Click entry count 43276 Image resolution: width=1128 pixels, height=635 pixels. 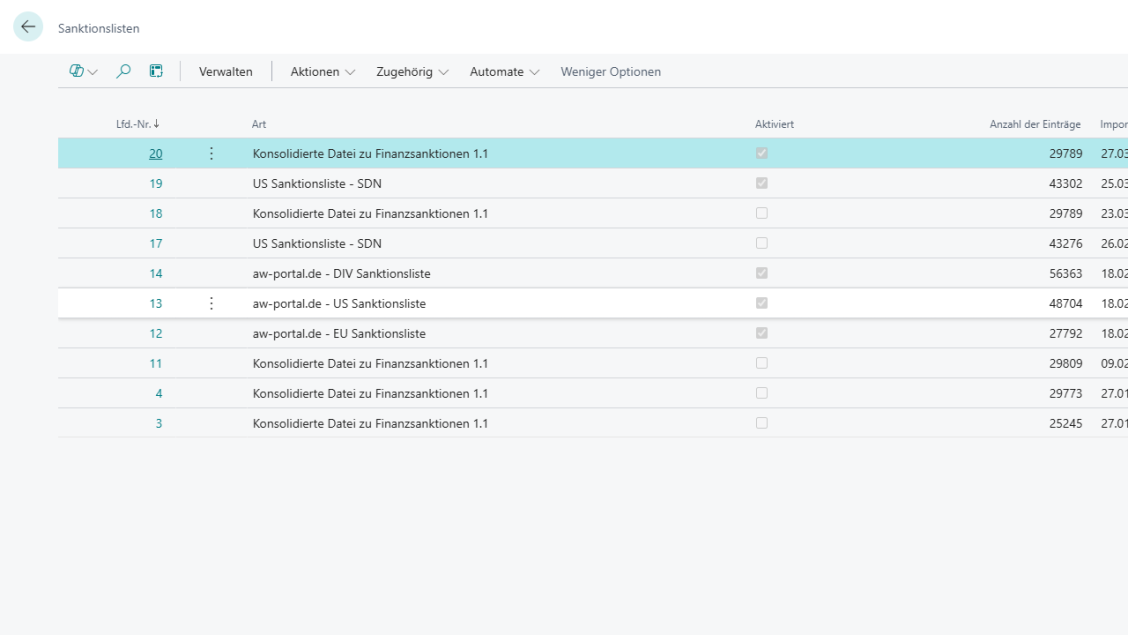click(x=1065, y=244)
